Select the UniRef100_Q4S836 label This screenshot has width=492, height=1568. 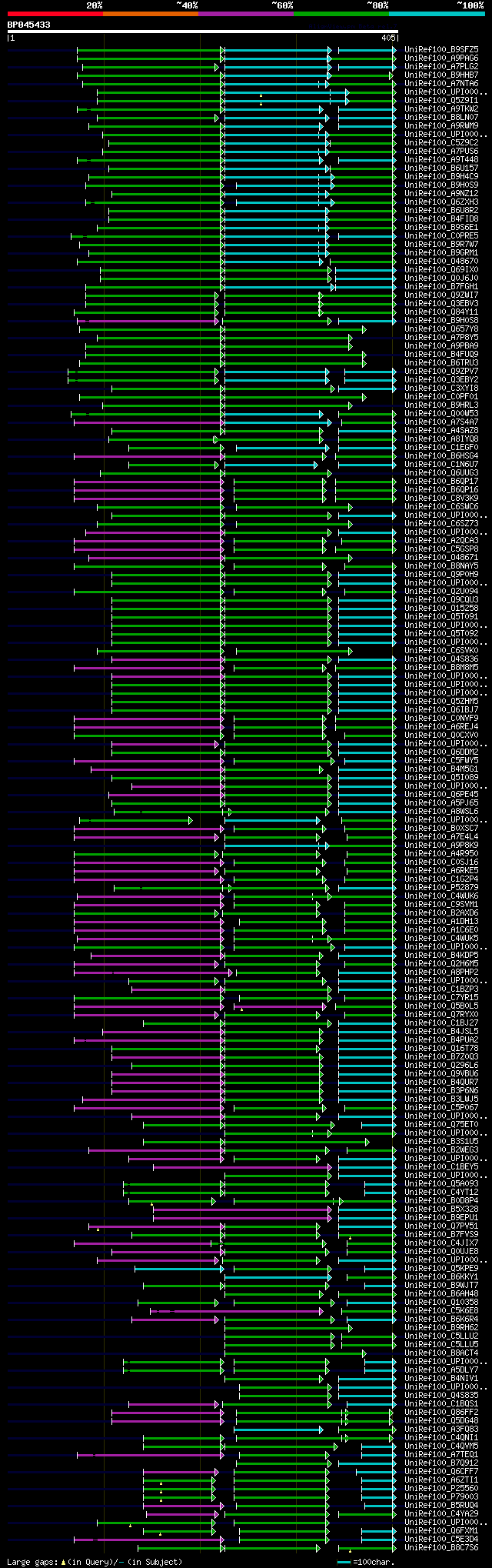point(441,659)
